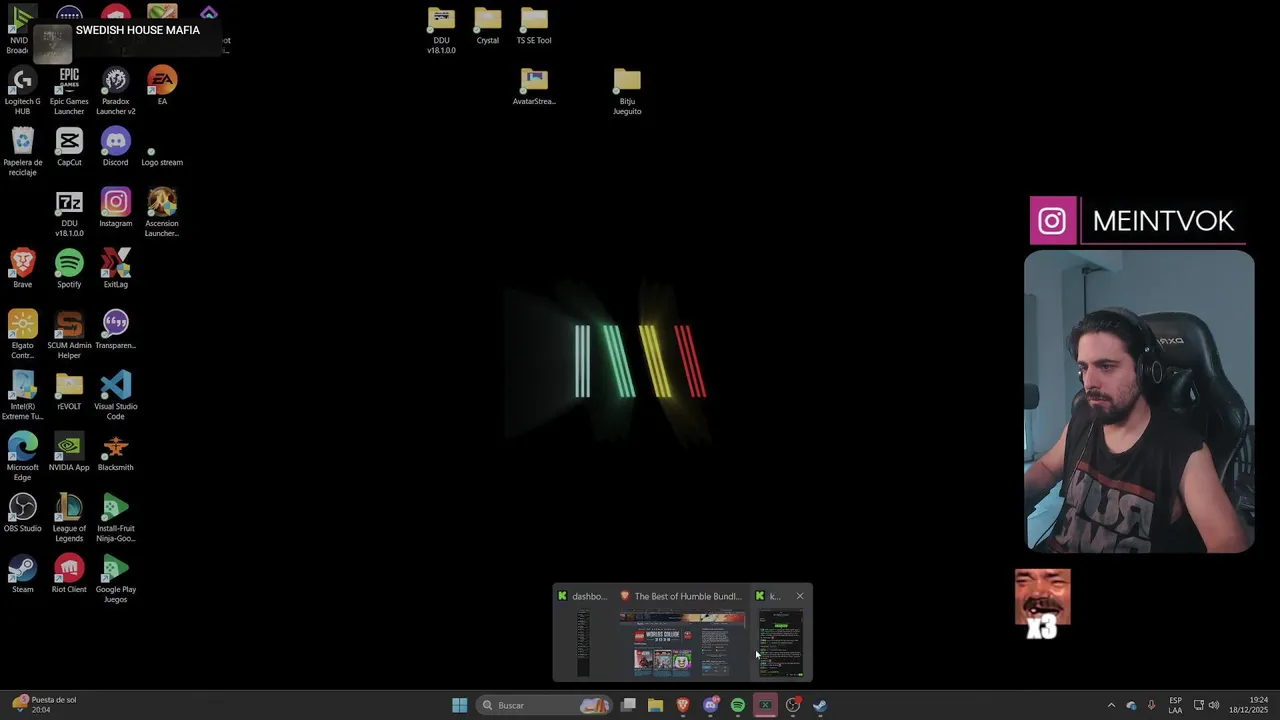Select the Intel(R) Extreme Tuning desktop icon

22,395
